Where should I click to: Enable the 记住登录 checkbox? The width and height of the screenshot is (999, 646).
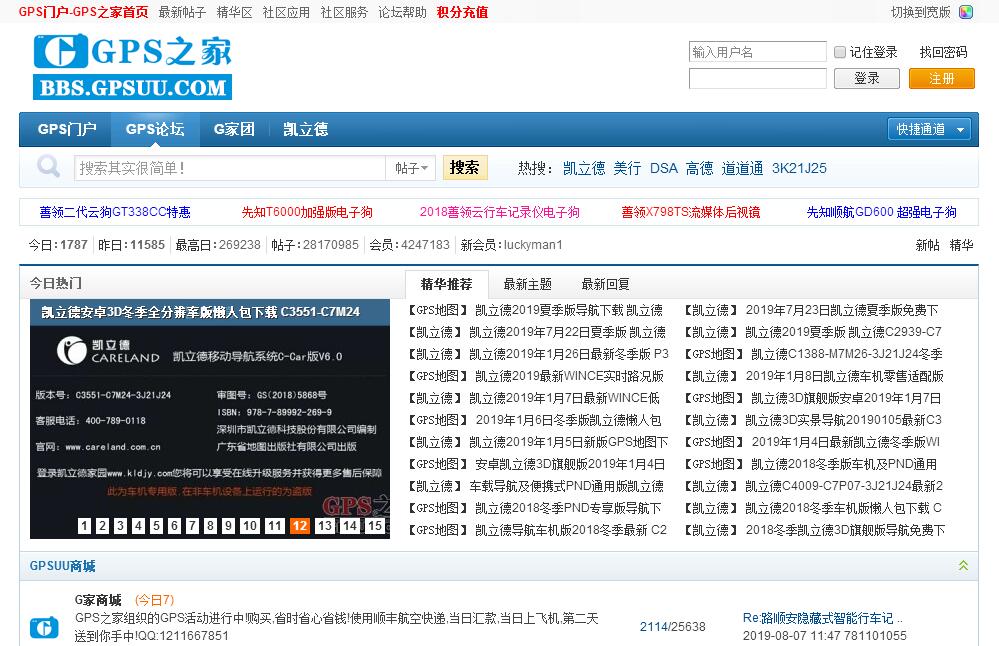point(840,52)
